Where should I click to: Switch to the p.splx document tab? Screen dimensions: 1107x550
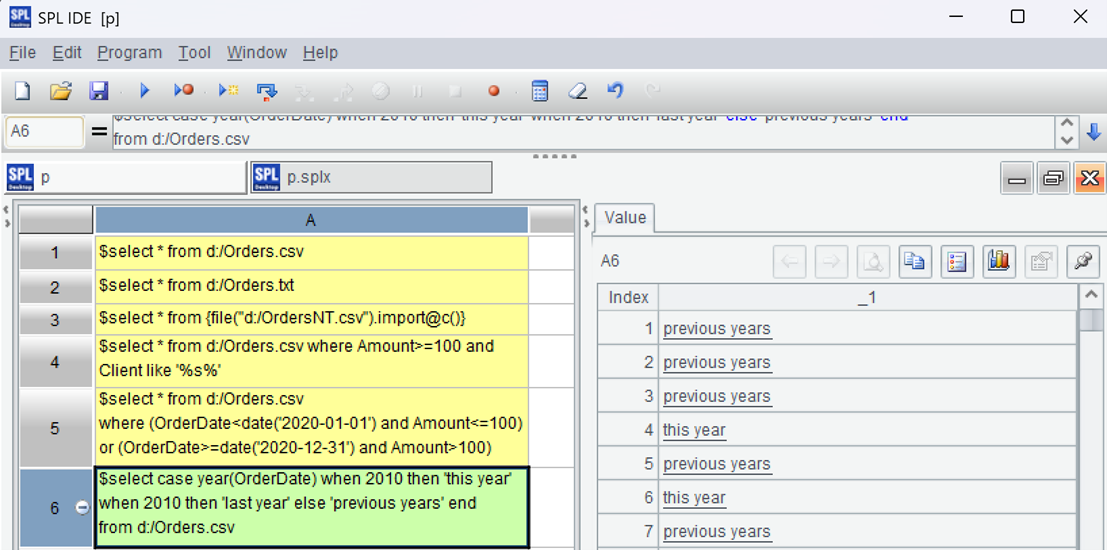click(372, 177)
